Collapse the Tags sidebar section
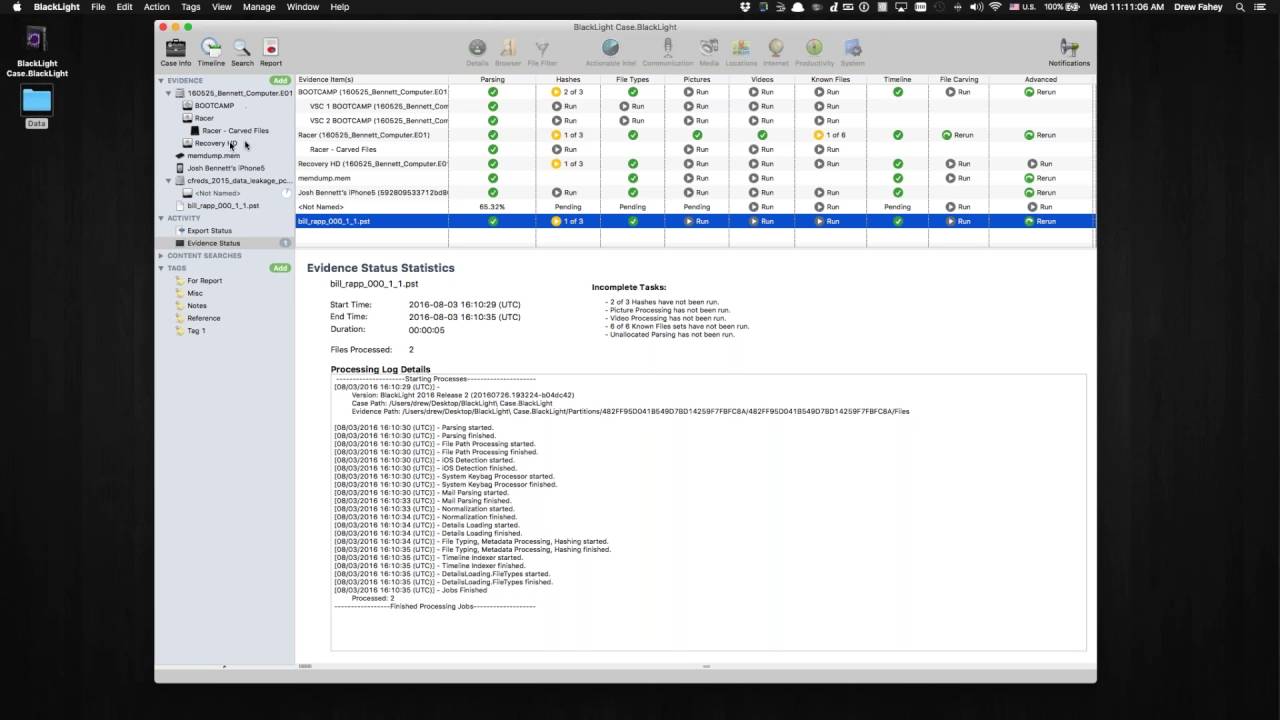This screenshot has height=720, width=1280. [161, 268]
